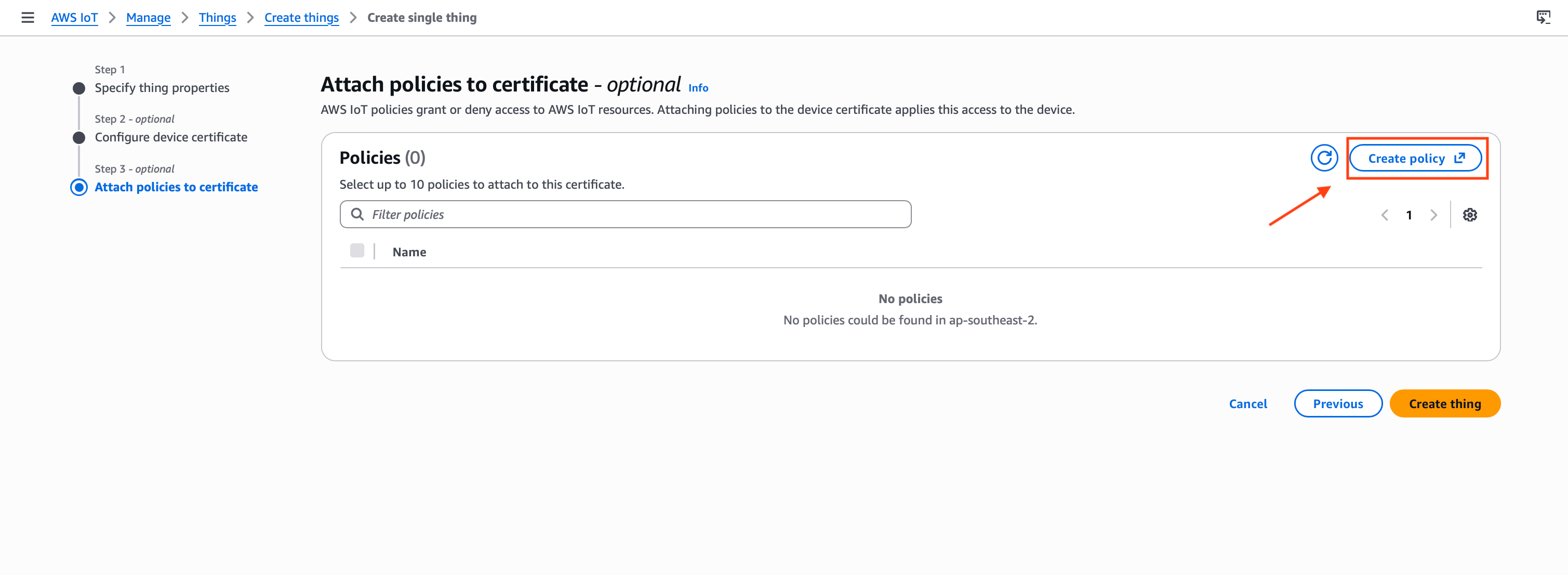The height and width of the screenshot is (575, 1568).
Task: Refresh the policies list
Action: (1324, 157)
